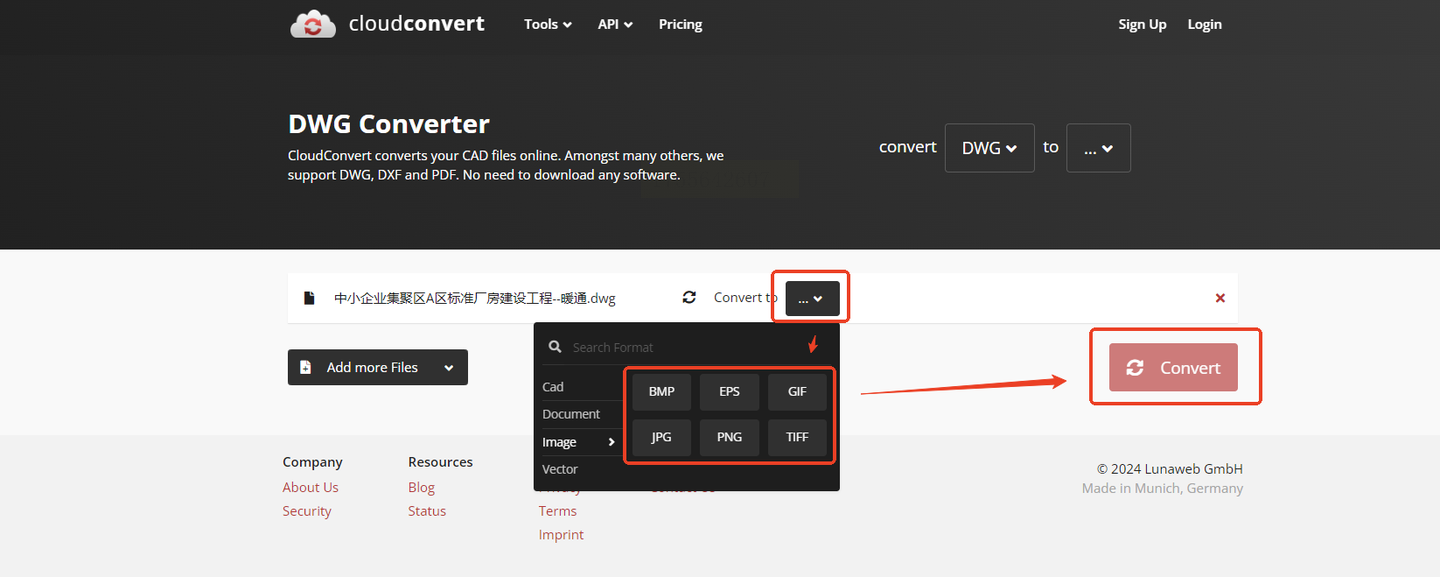Expand the target format dropdown in the header
The image size is (1440, 577).
coord(1098,148)
